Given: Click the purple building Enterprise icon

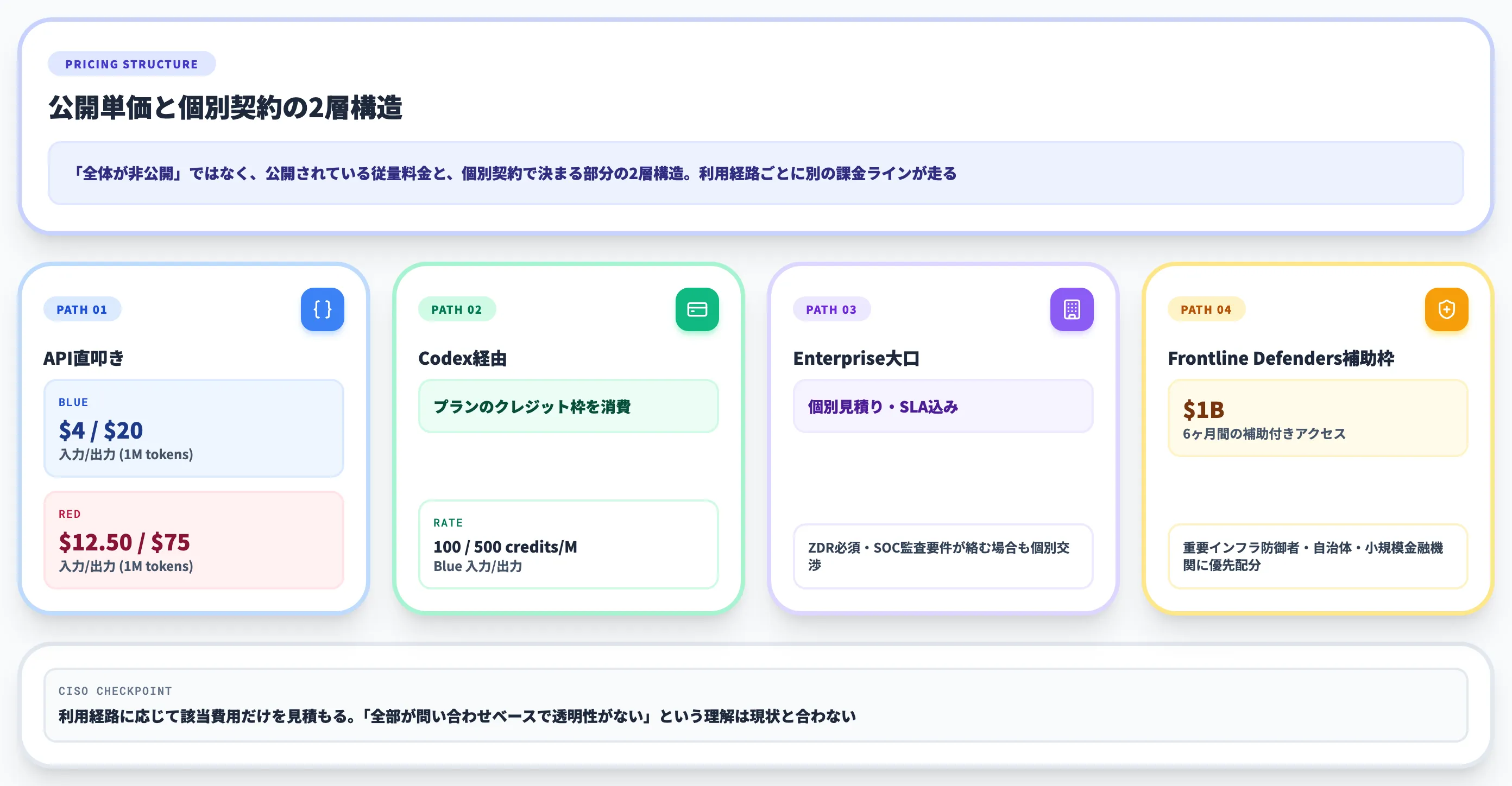Looking at the screenshot, I should tap(1072, 309).
